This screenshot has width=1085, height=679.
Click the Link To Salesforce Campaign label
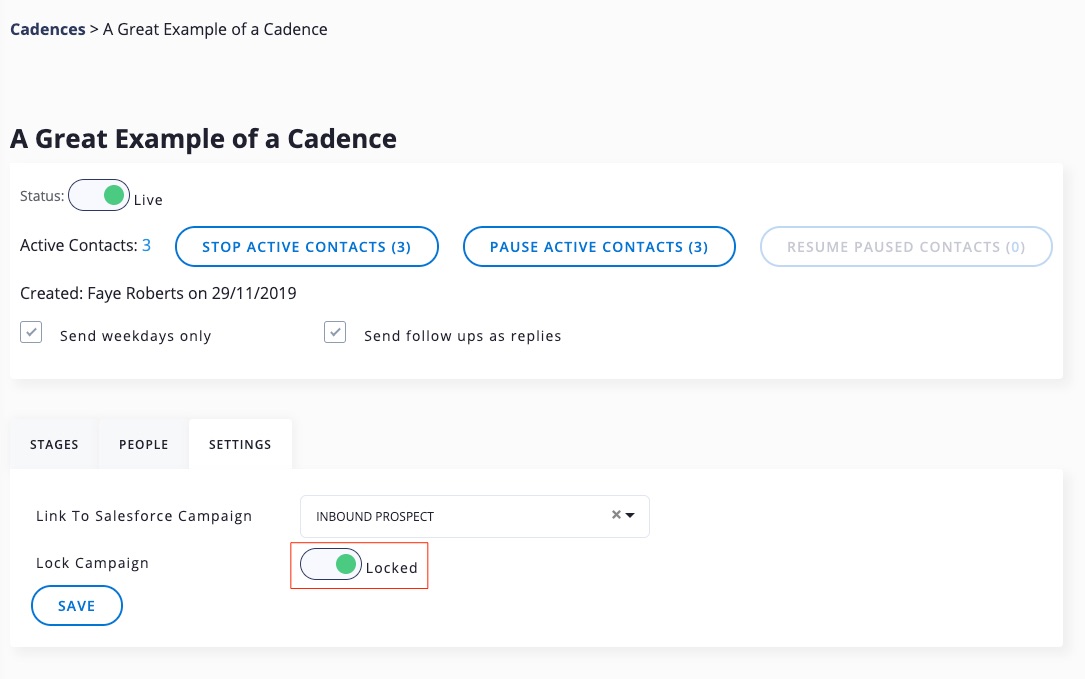(x=144, y=516)
